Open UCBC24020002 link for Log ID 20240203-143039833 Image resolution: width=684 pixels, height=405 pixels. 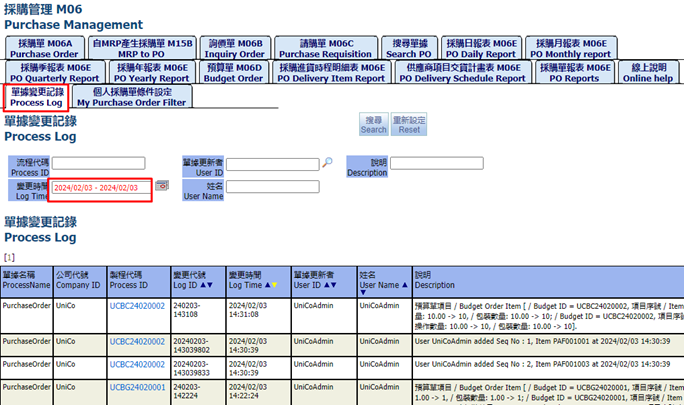[137, 364]
